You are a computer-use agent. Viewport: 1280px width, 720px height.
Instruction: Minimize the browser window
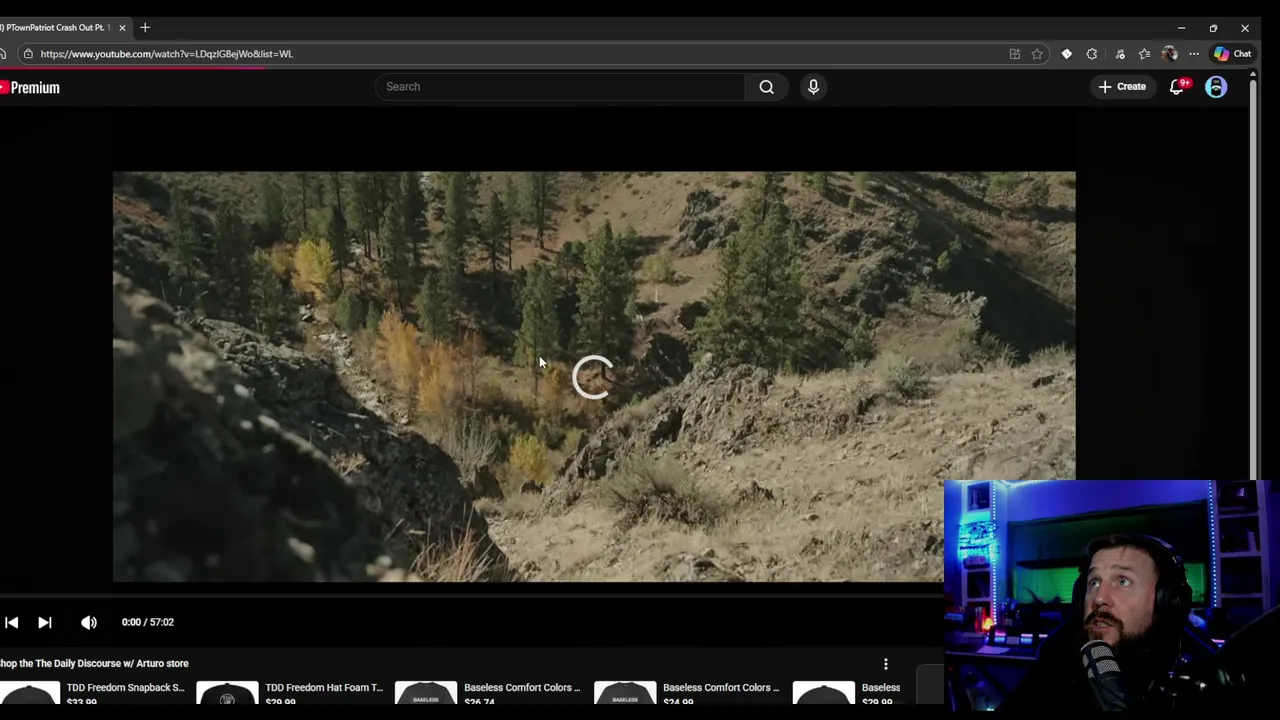coord(1181,28)
